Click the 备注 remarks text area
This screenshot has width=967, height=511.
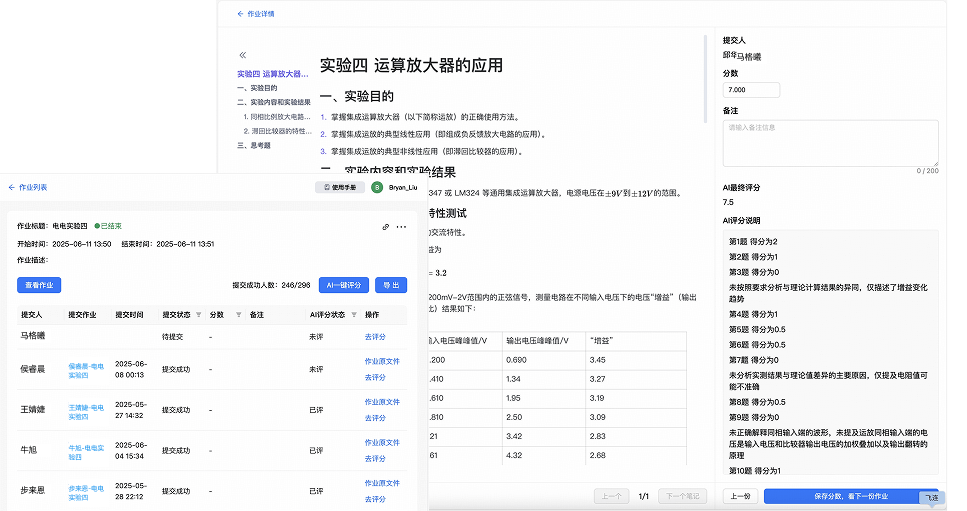pos(830,143)
